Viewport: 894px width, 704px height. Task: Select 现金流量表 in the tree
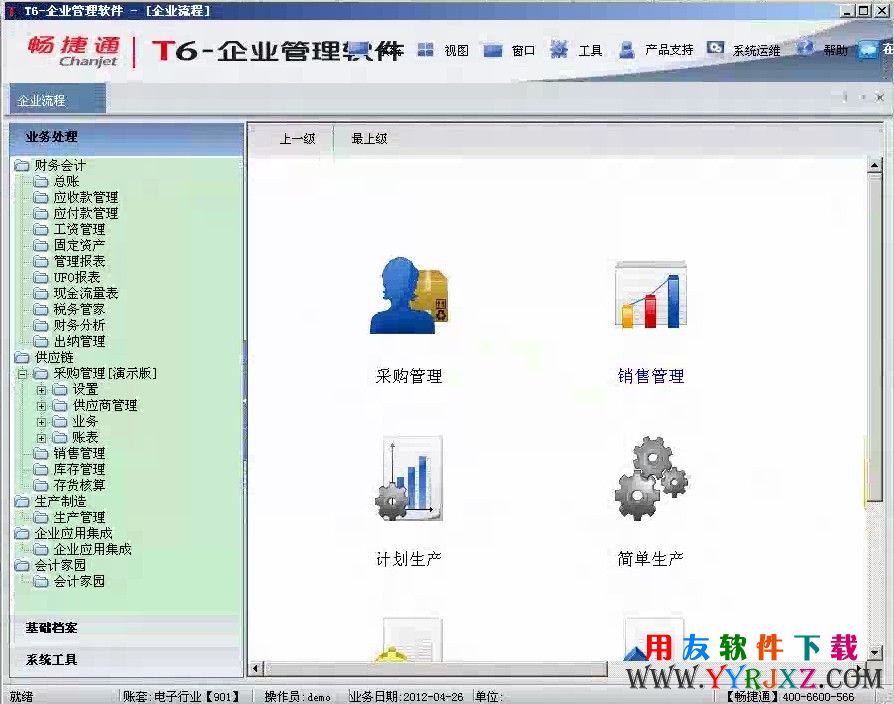pyautogui.click(x=86, y=293)
